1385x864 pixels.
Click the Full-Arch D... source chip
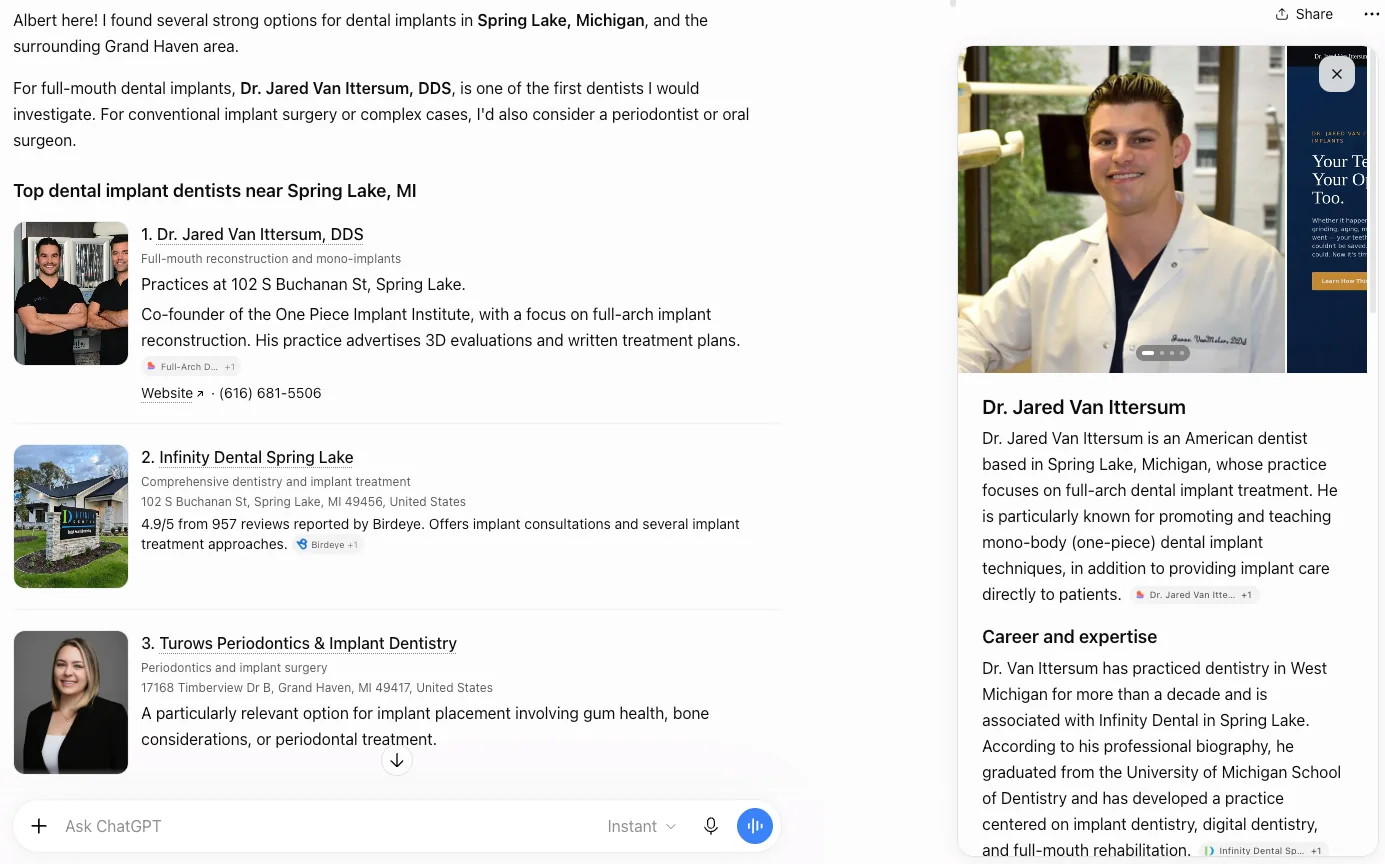(191, 367)
